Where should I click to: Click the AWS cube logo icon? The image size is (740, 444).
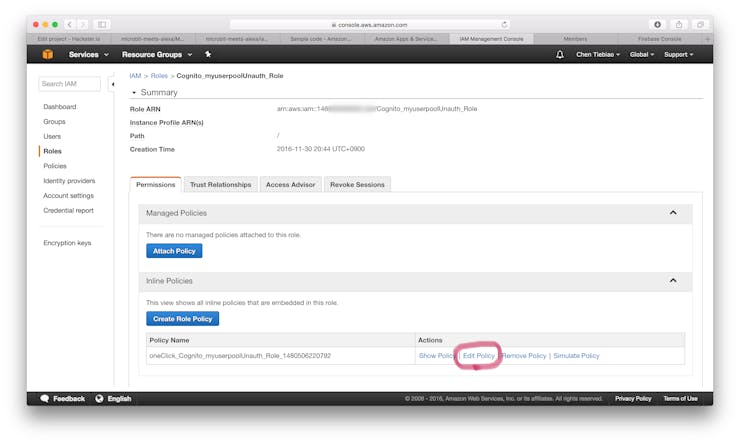[x=48, y=54]
